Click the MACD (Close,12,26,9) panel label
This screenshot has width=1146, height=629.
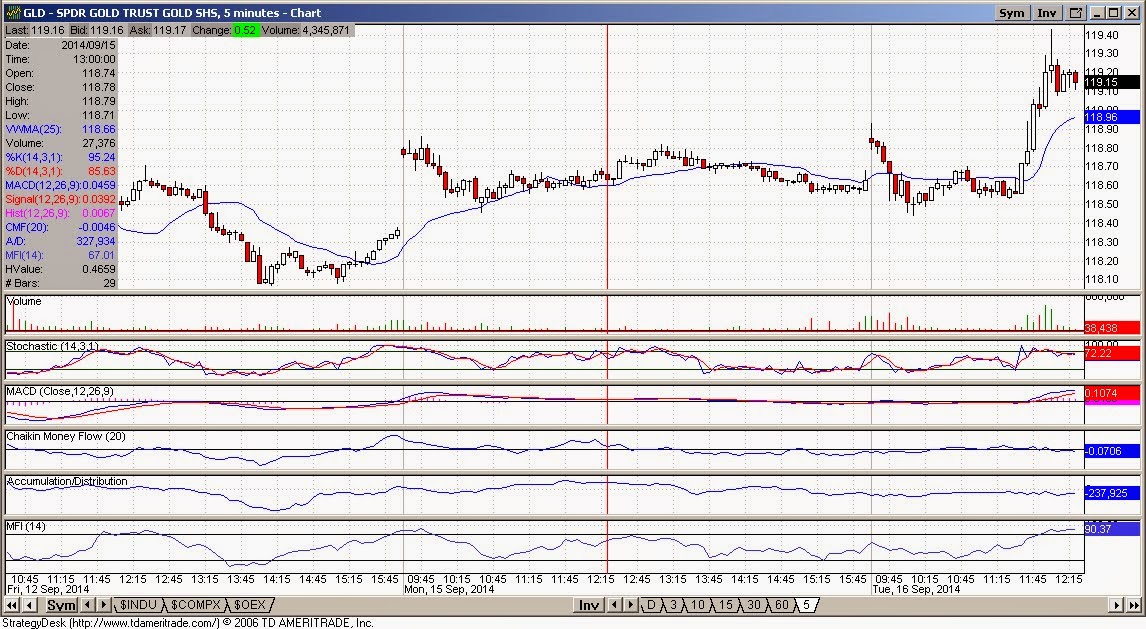pyautogui.click(x=60, y=392)
